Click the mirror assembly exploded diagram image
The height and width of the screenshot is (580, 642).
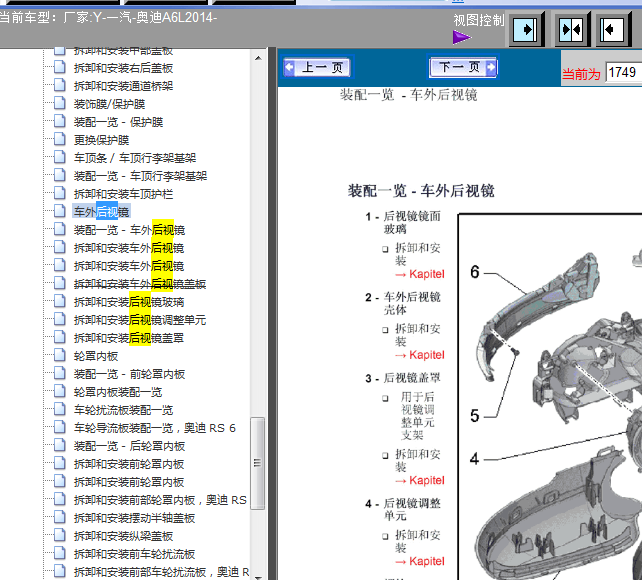[550, 397]
